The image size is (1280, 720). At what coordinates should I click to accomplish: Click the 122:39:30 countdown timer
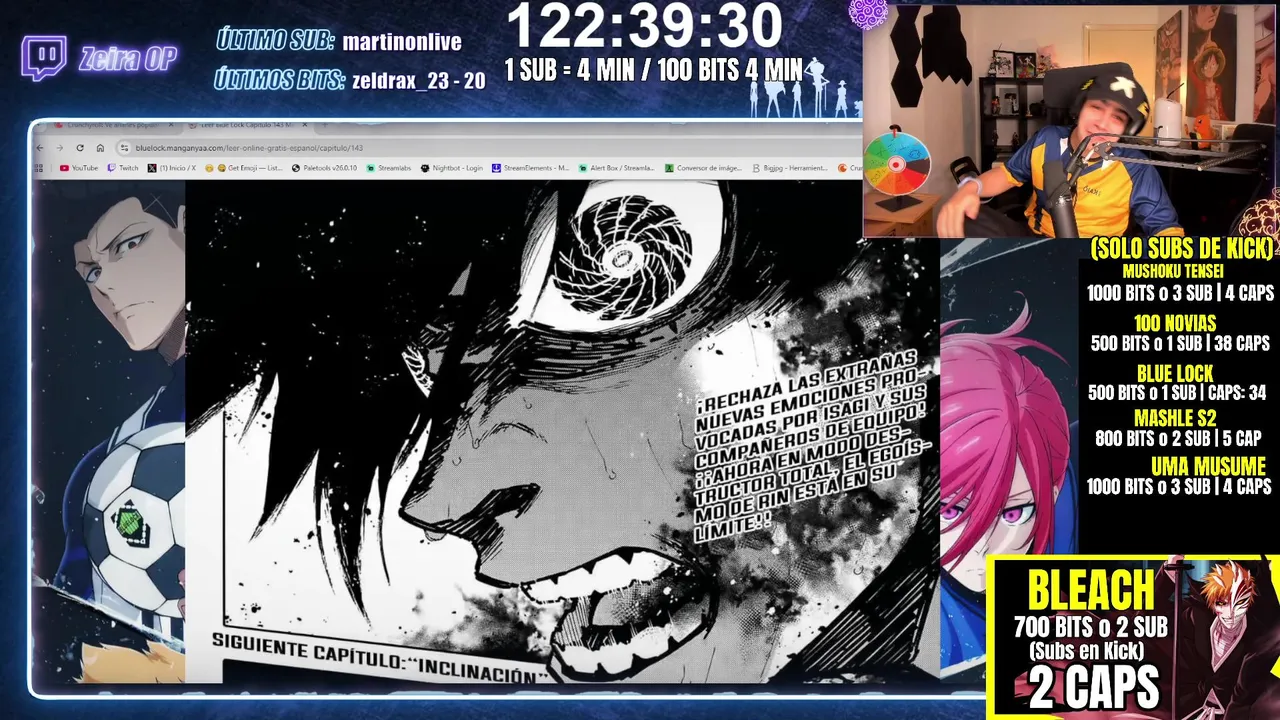[x=644, y=27]
